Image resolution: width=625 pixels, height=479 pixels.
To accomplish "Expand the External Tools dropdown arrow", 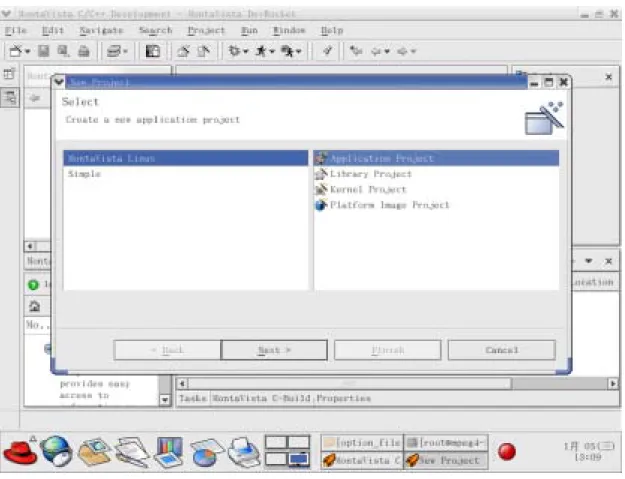I will pos(299,51).
